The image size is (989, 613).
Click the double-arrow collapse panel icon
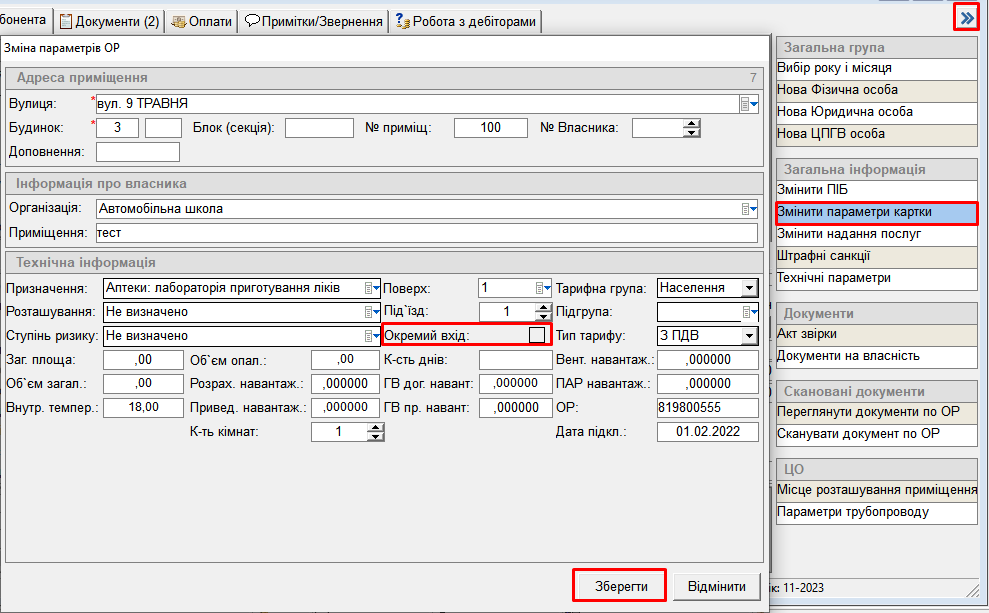(x=965, y=17)
